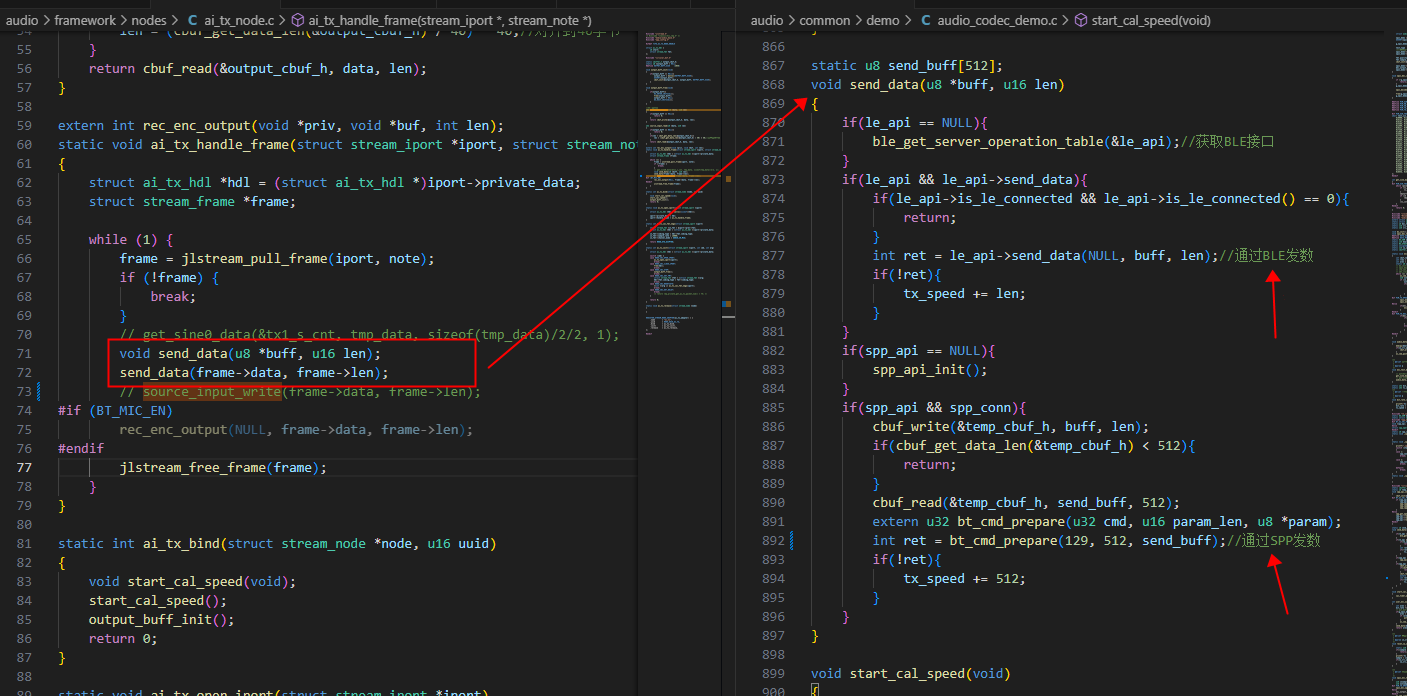Click the symbol icon beside start_cal_speed(void) breadcrumb

coord(1080,20)
